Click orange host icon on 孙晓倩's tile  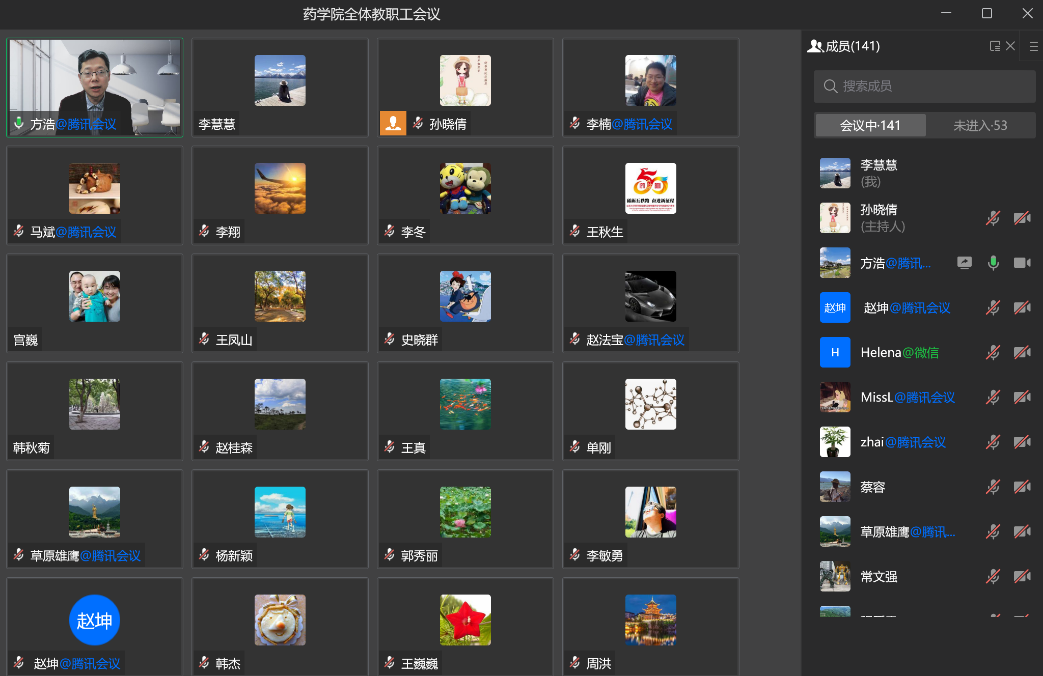coord(392,124)
